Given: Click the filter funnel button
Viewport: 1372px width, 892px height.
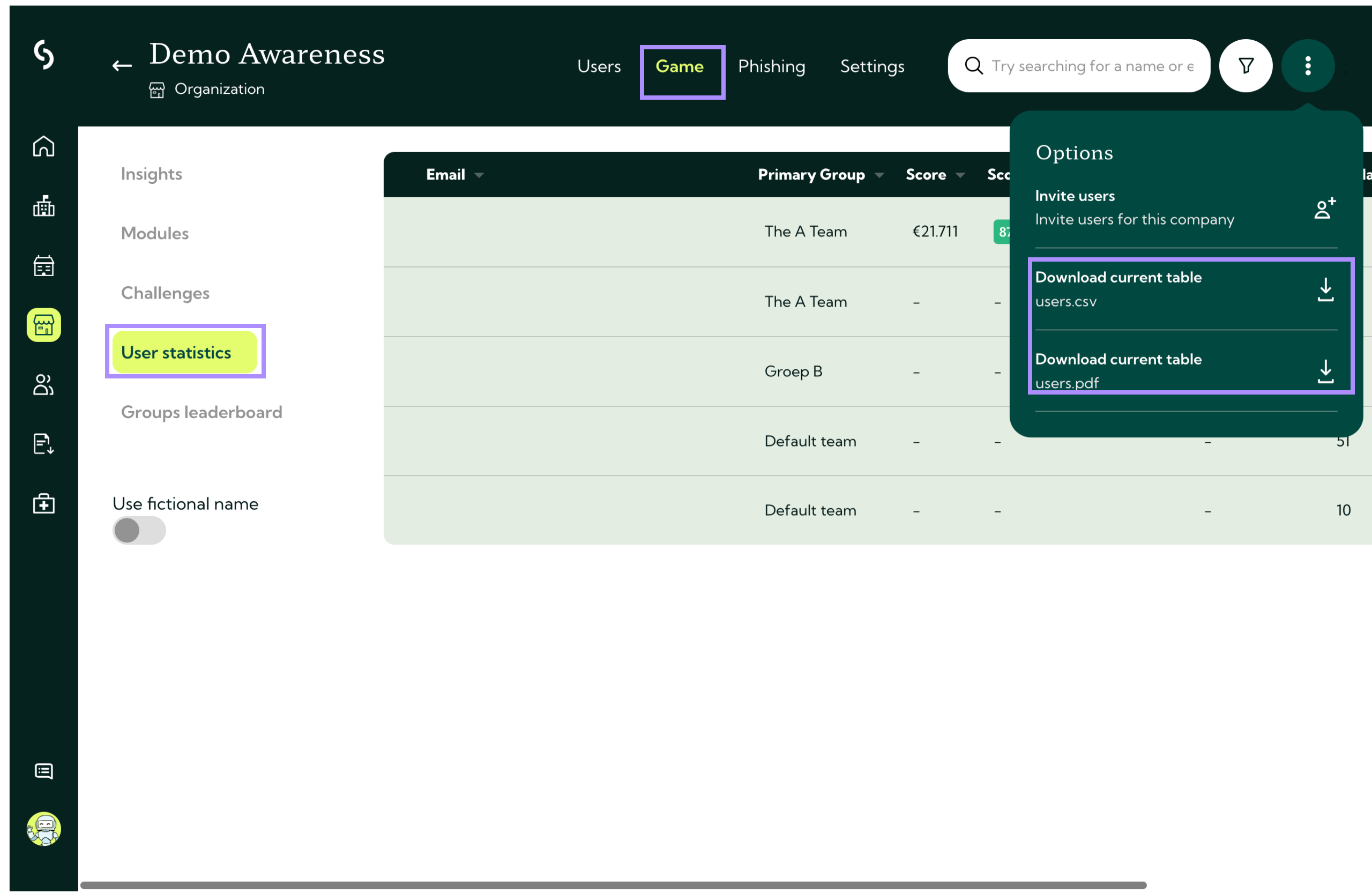Looking at the screenshot, I should [x=1246, y=66].
